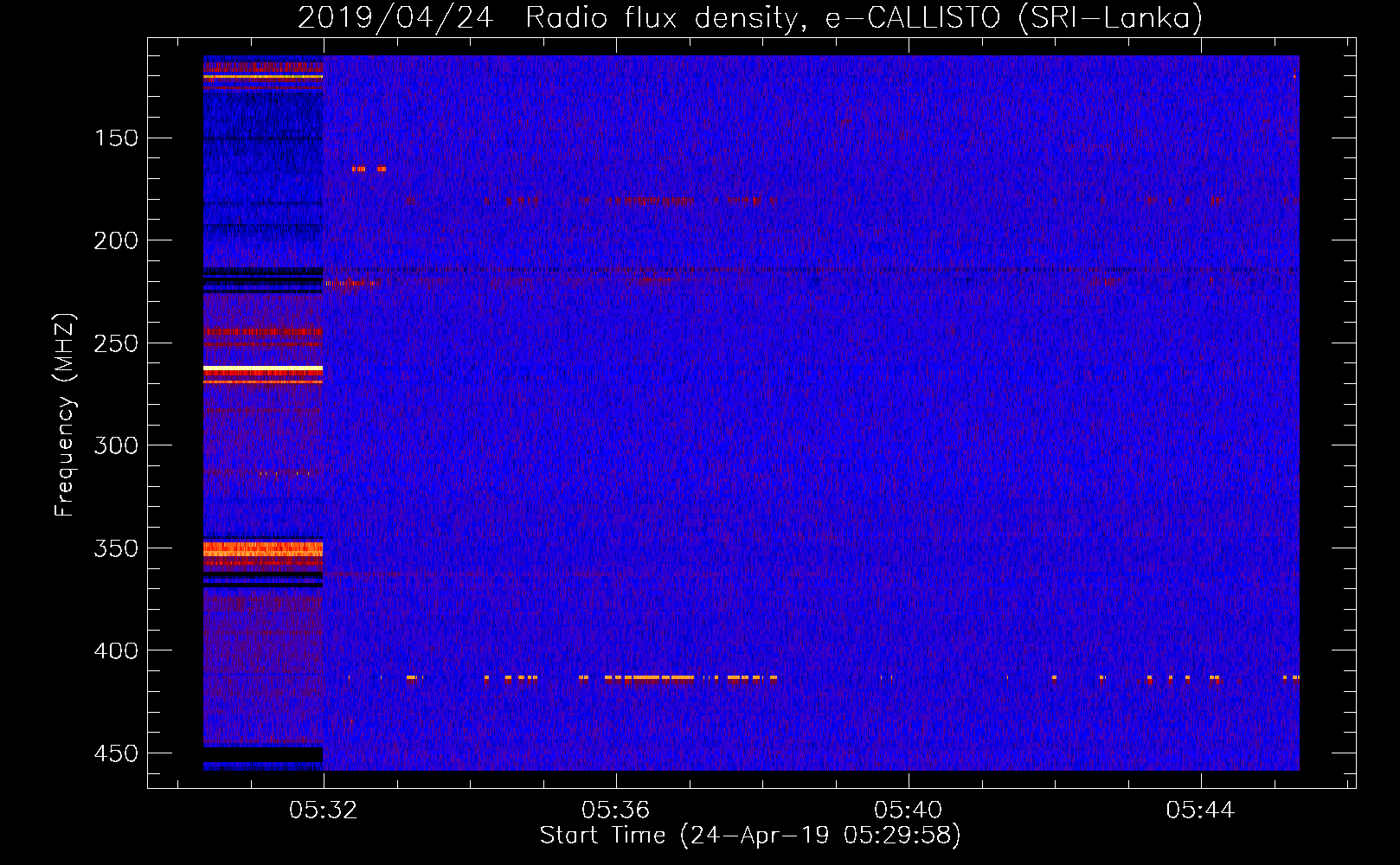Click the 05:36 time tick label
Viewport: 1400px width, 865px height.
pyautogui.click(x=615, y=811)
